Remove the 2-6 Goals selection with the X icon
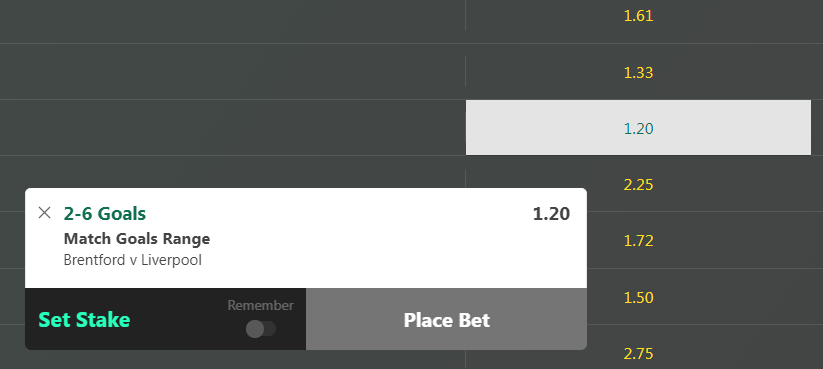This screenshot has width=823, height=369. click(x=45, y=213)
